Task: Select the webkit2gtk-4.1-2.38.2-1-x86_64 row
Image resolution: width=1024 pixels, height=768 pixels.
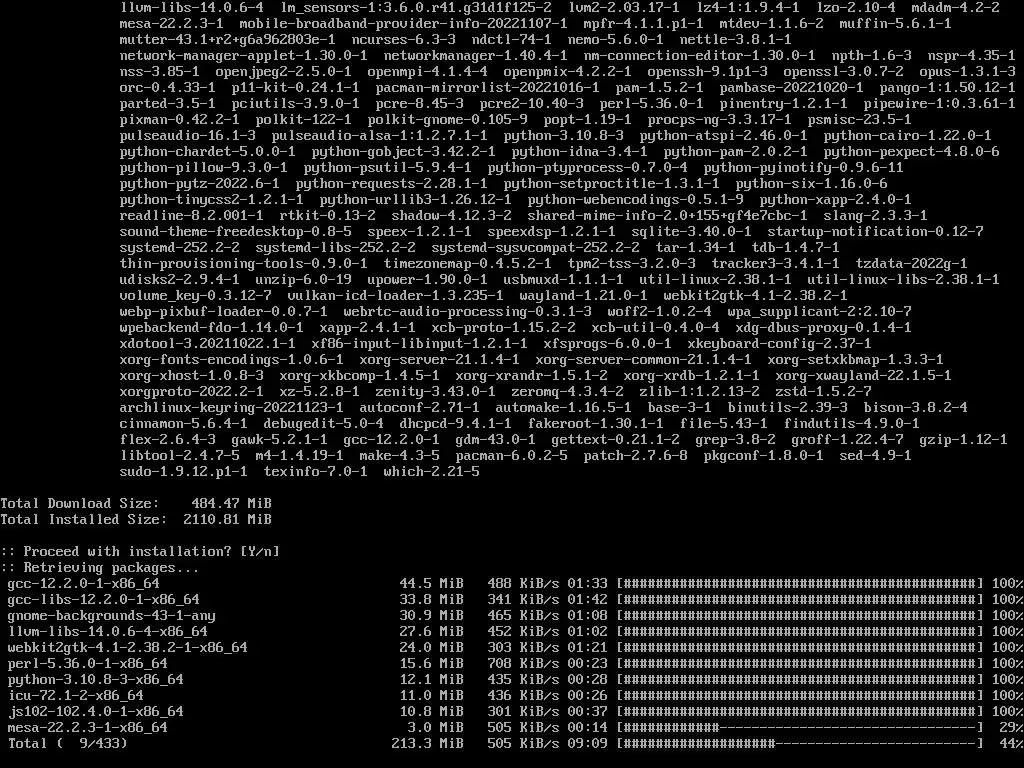Action: (x=512, y=647)
